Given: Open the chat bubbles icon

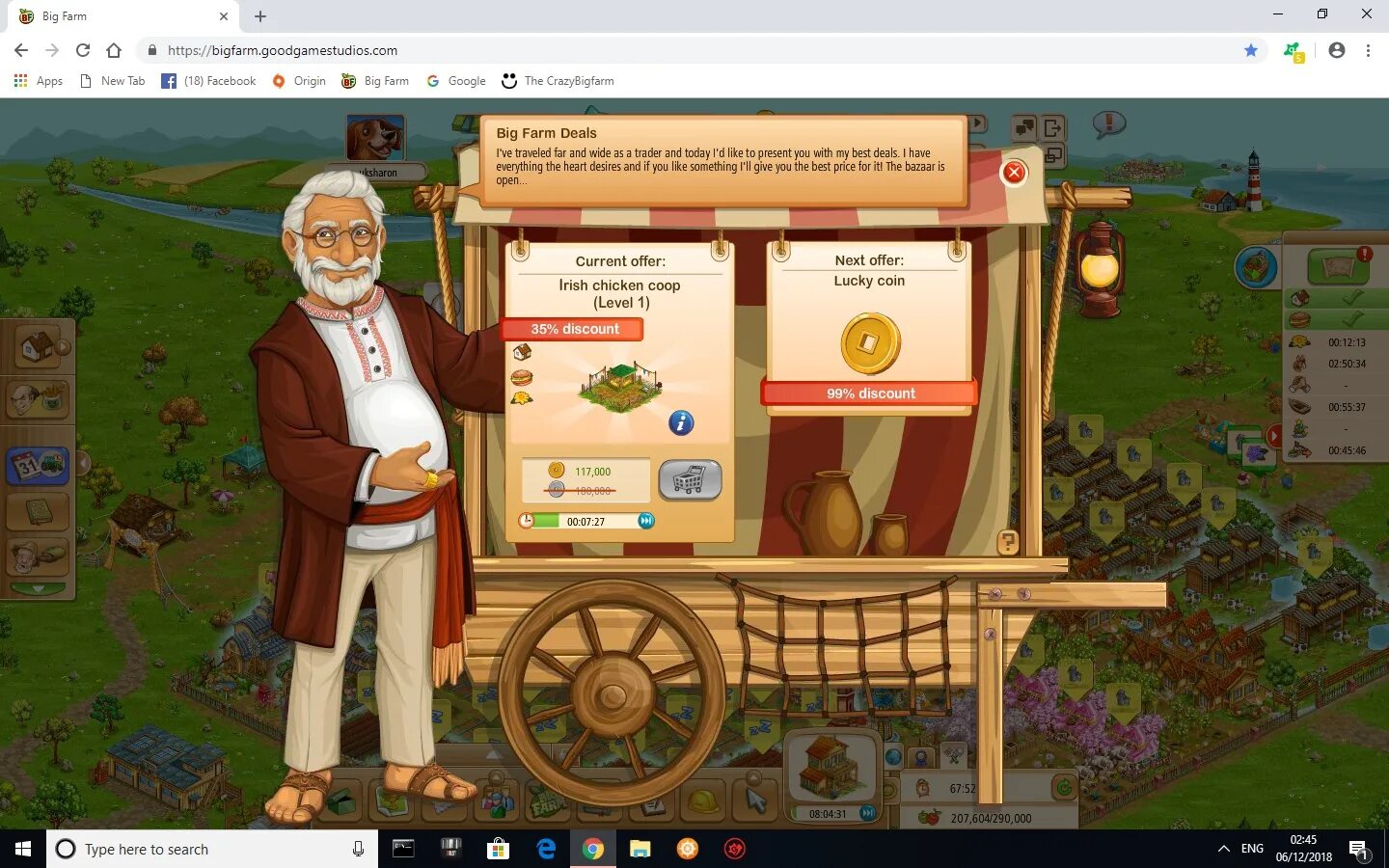Looking at the screenshot, I should pyautogui.click(x=1024, y=127).
